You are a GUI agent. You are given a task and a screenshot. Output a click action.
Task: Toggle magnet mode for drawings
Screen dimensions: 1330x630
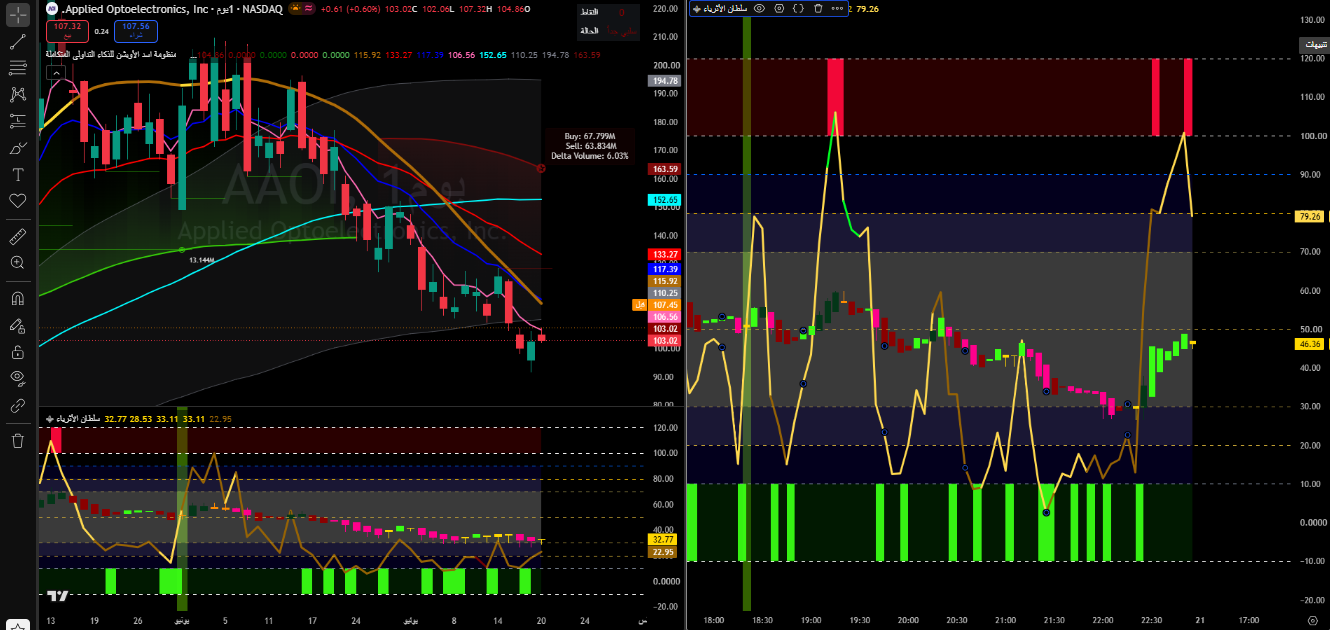(17, 298)
